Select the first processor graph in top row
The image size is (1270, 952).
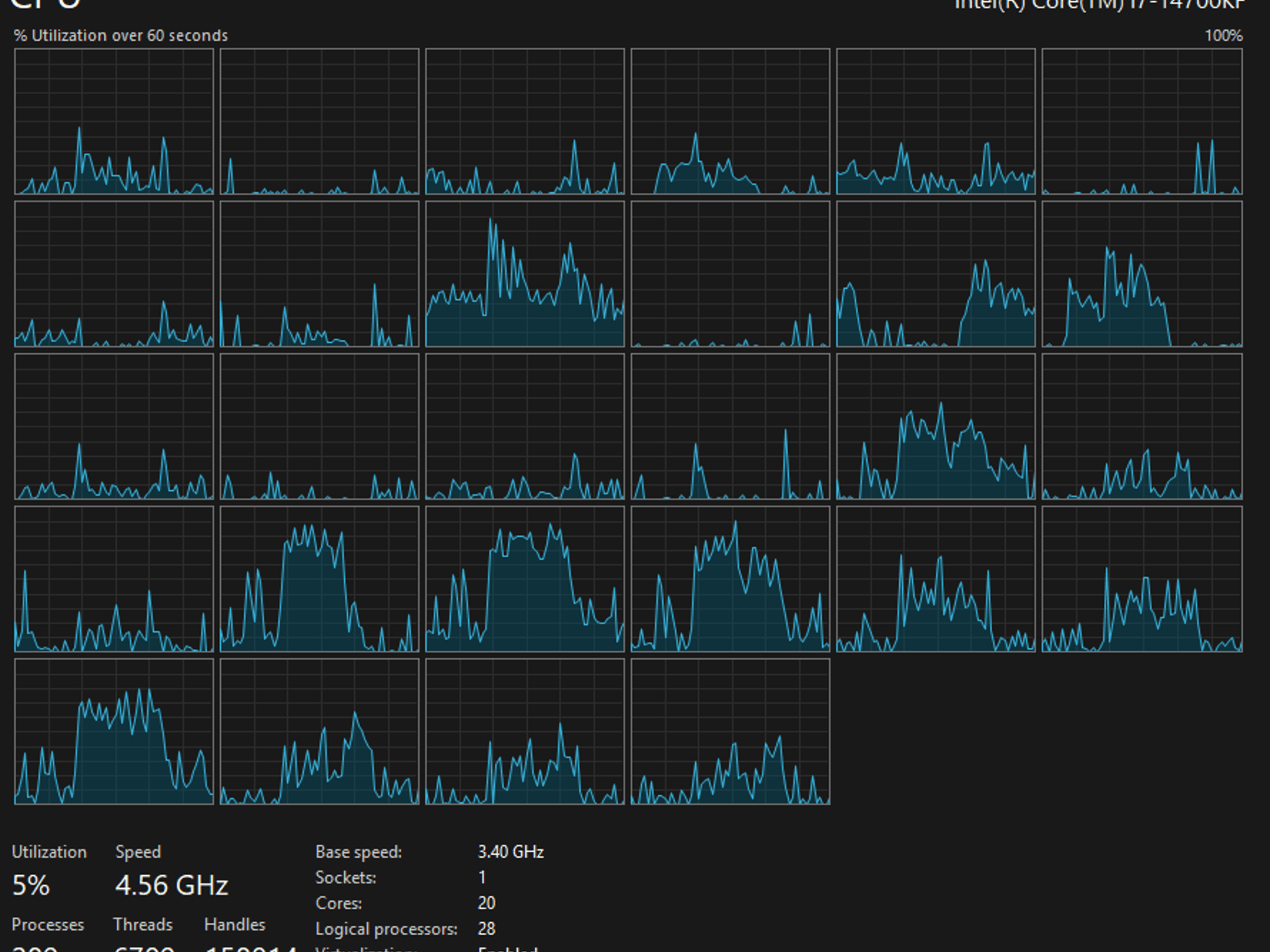click(x=114, y=121)
